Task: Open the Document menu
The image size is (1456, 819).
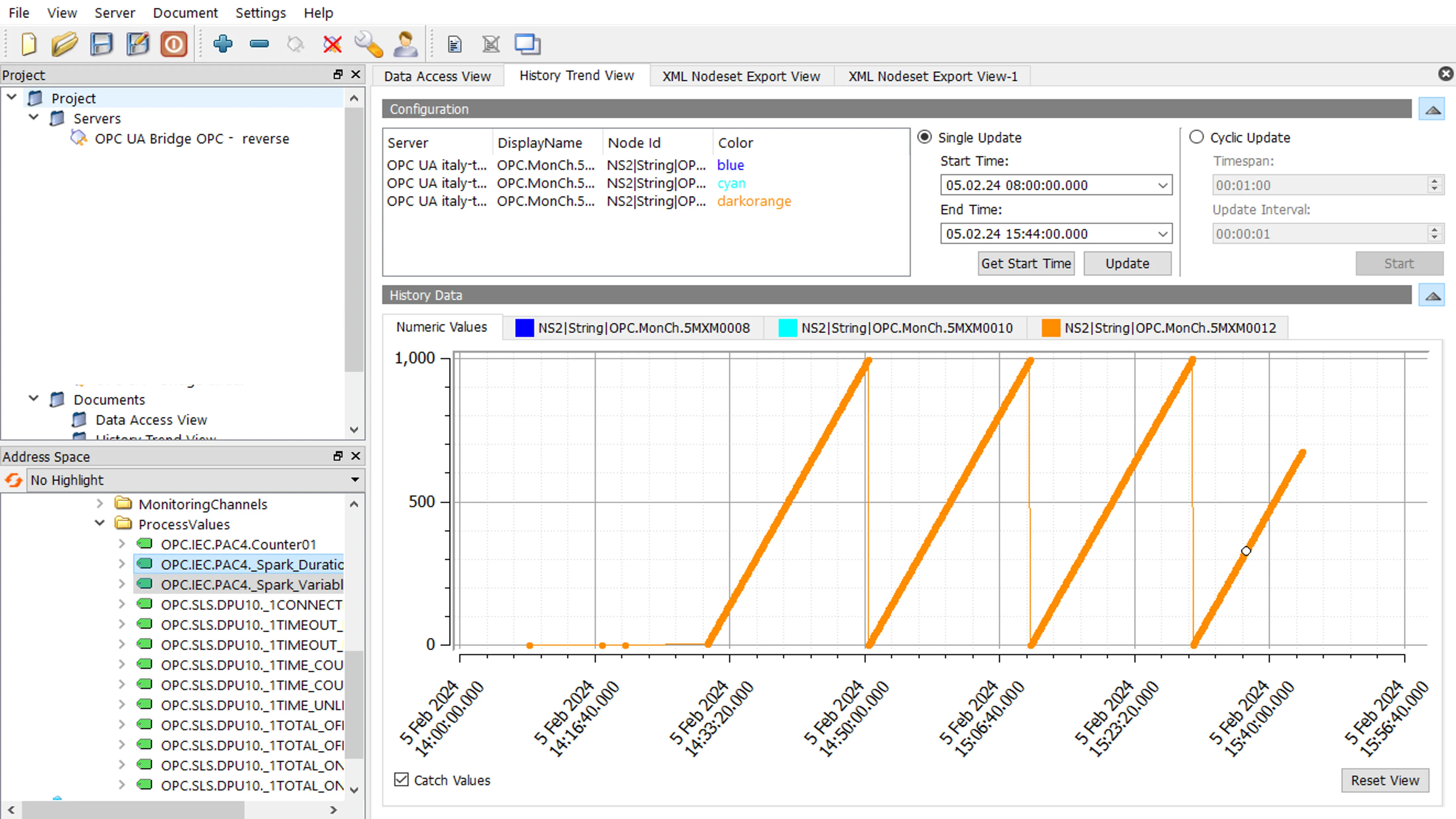Action: click(x=185, y=13)
